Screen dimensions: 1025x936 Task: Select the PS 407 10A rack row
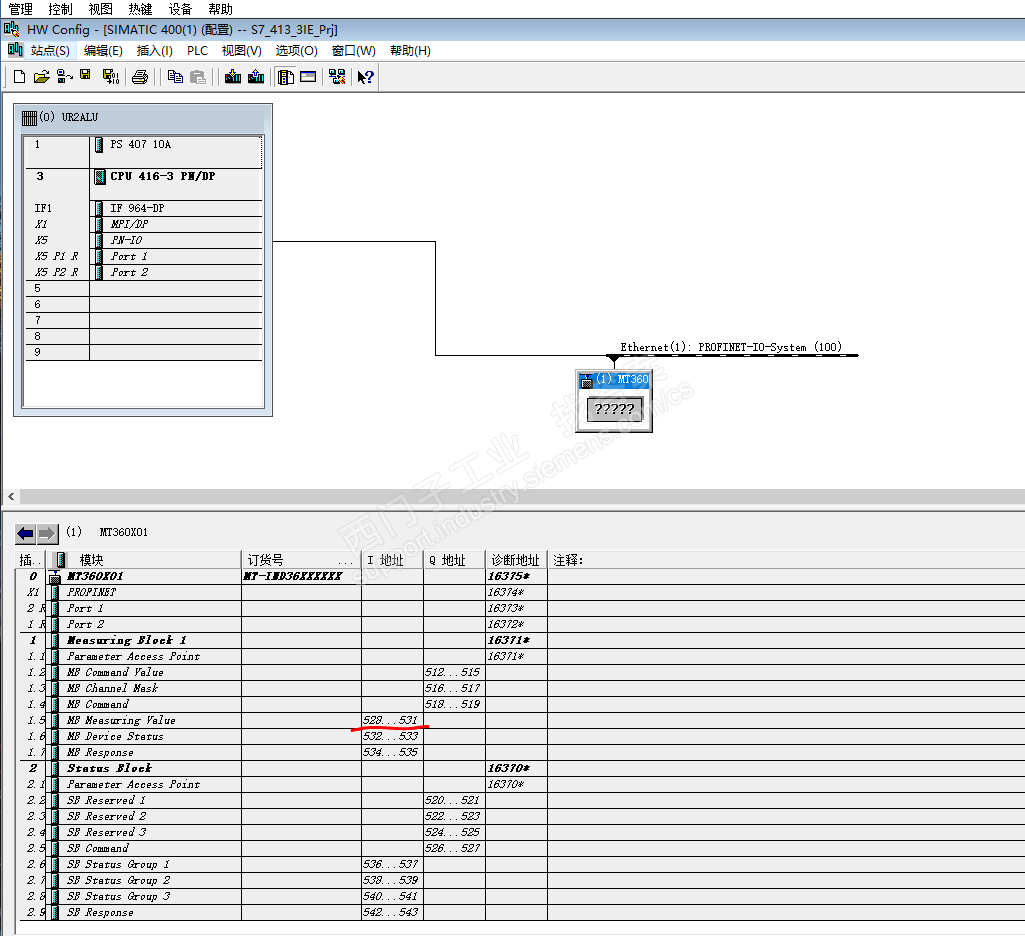point(143,152)
